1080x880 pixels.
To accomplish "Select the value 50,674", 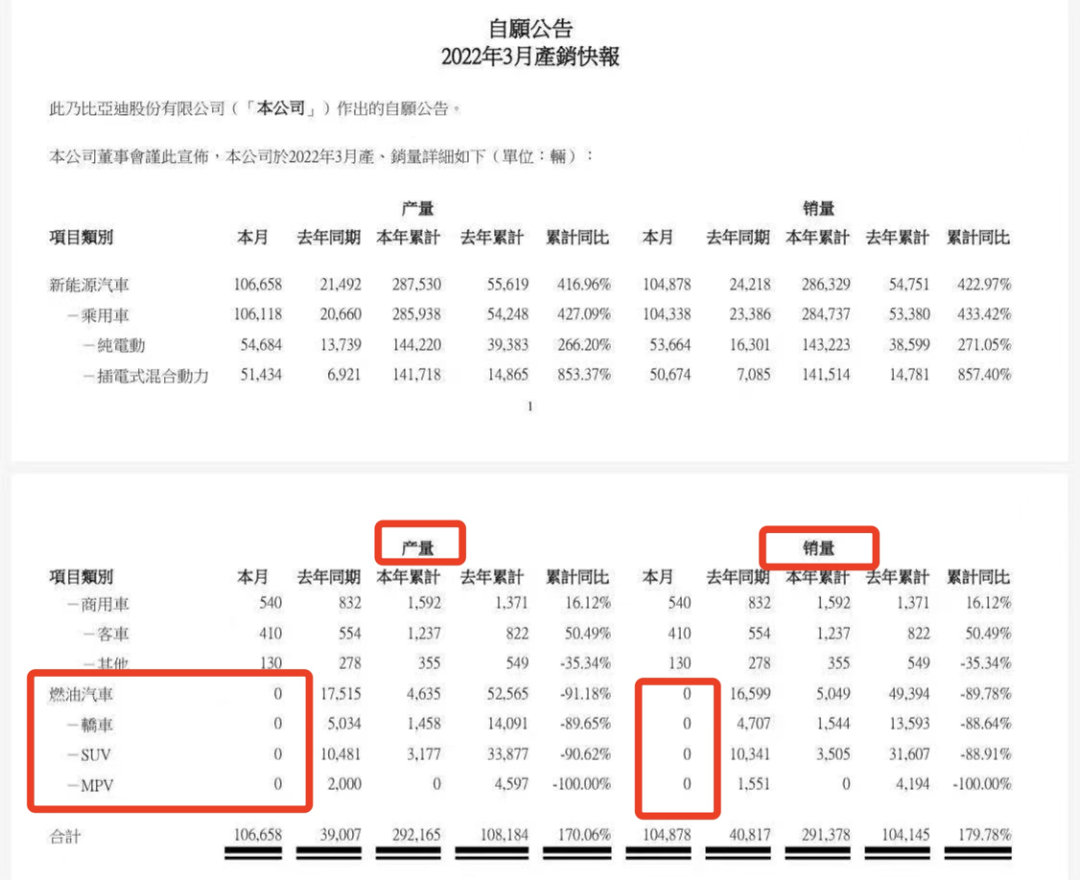I will coord(670,375).
